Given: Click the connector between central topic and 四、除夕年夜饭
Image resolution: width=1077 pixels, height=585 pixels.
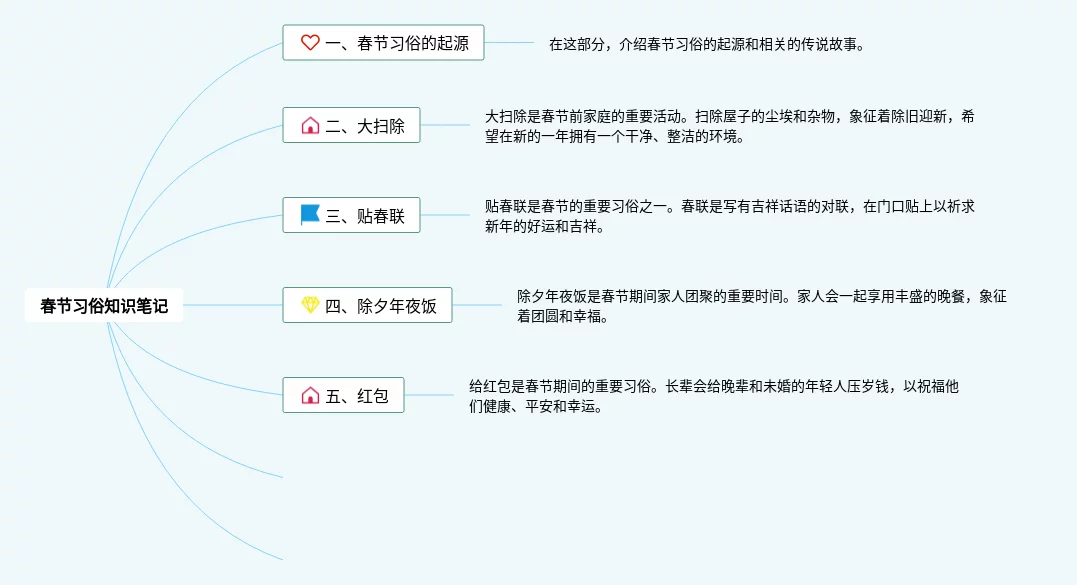Looking at the screenshot, I should (233, 305).
